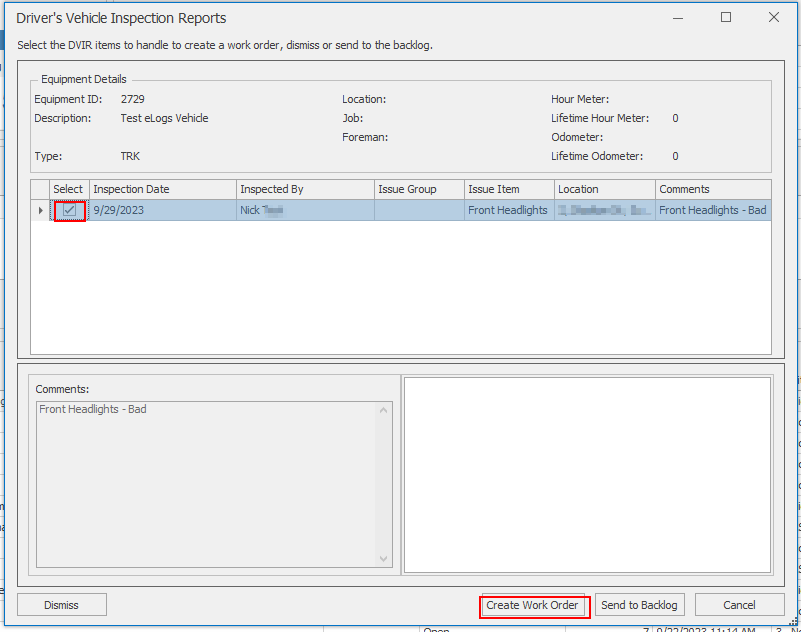
Task: Send the selected DVIR item to Backlog
Action: click(x=639, y=605)
